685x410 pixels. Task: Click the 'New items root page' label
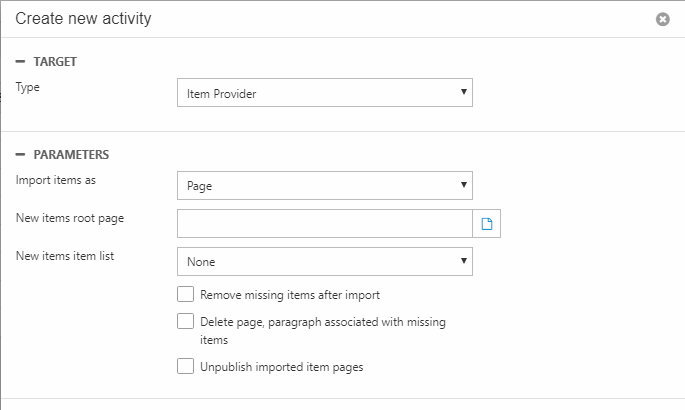point(69,218)
